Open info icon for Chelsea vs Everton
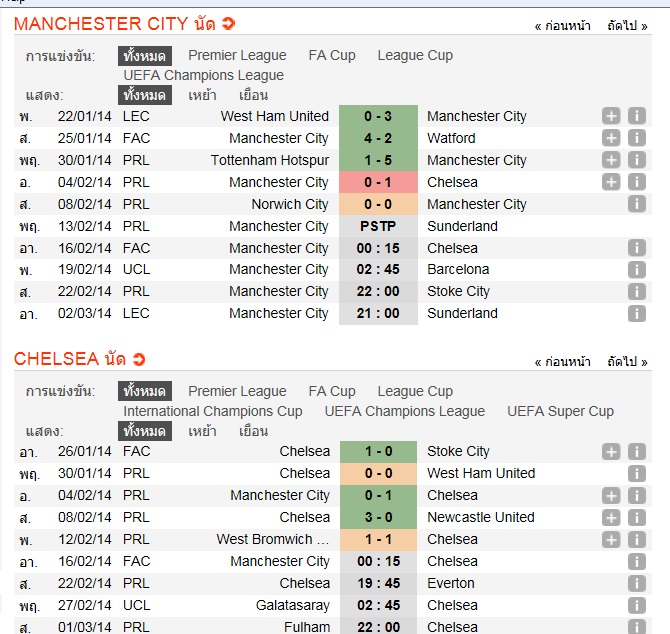The height and width of the screenshot is (634, 670). coord(637,583)
